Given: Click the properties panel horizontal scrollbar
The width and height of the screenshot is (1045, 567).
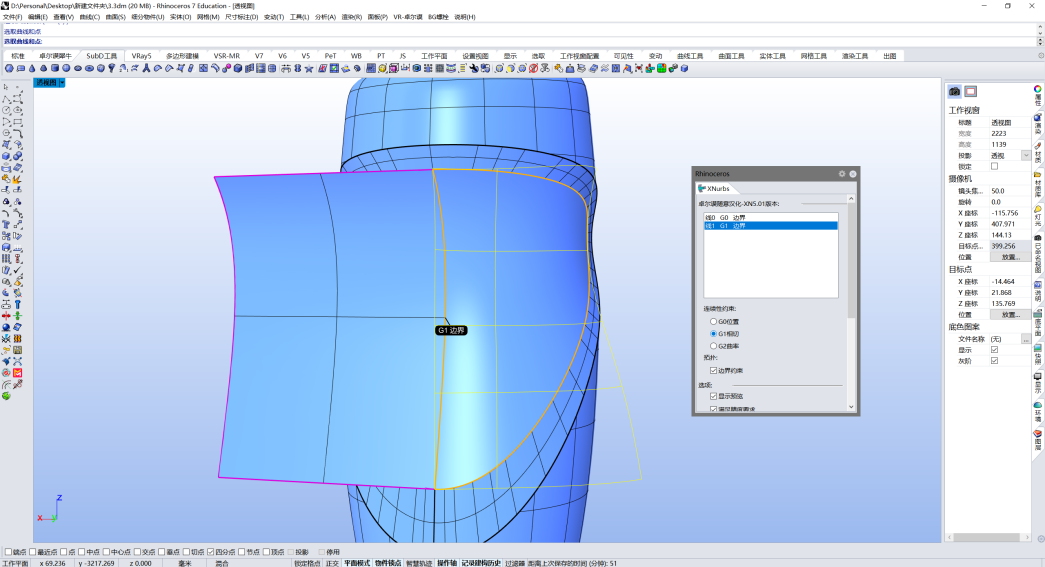Looking at the screenshot, I should point(987,537).
